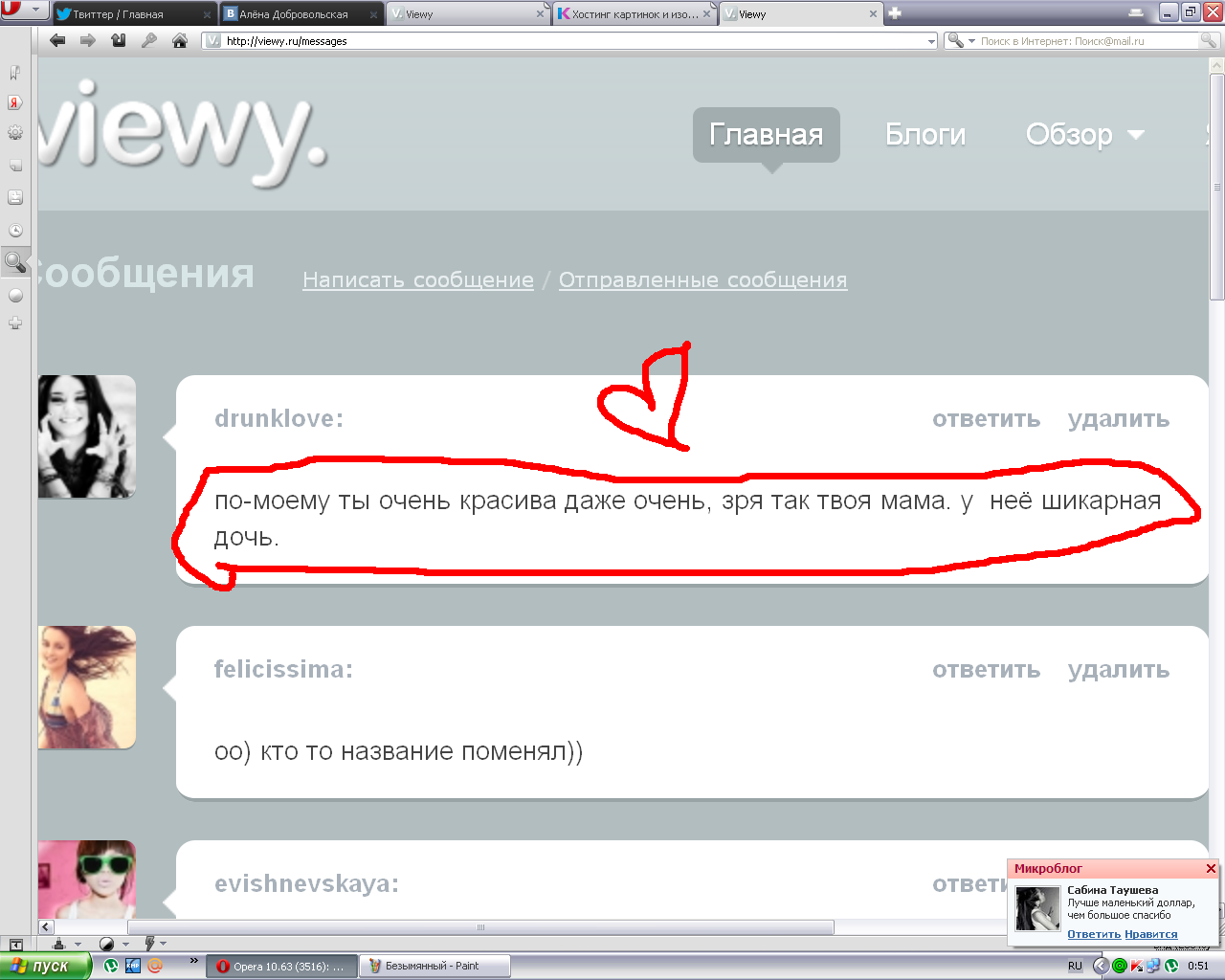This screenshot has height=980, width=1225.
Task: Click the Главная navigation button
Action: point(766,134)
